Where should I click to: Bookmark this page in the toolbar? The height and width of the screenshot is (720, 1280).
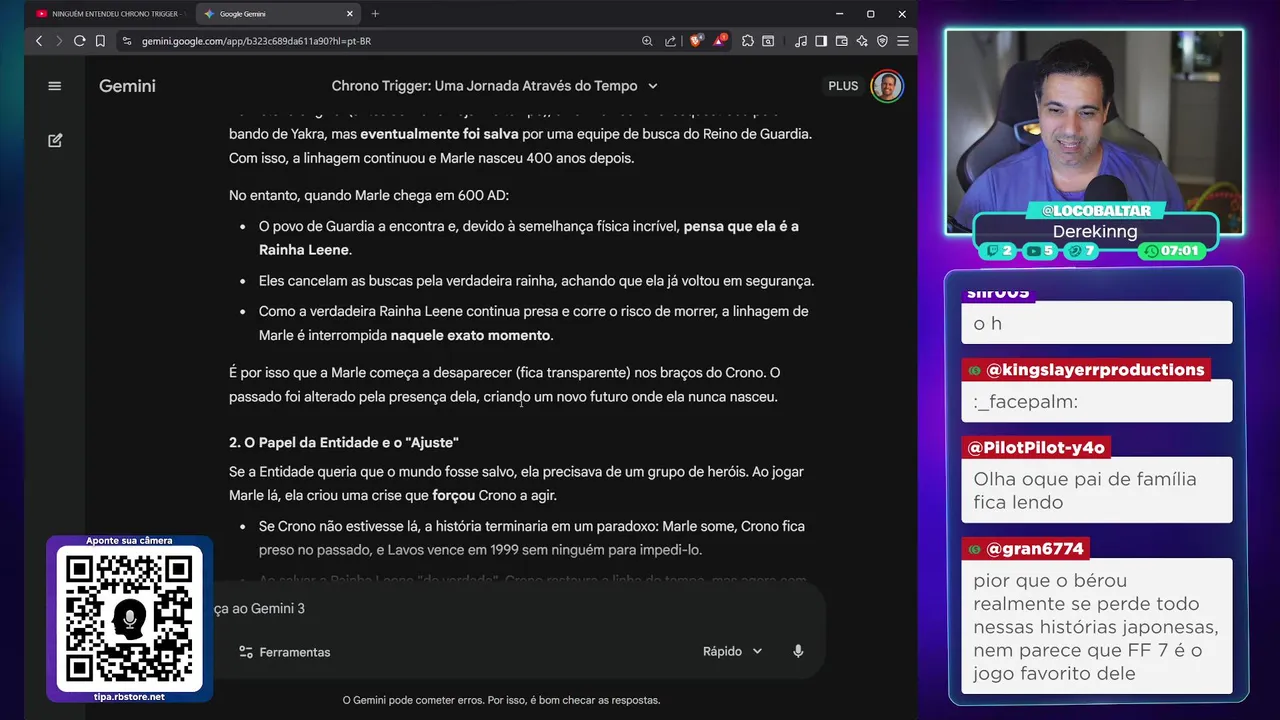click(x=100, y=41)
